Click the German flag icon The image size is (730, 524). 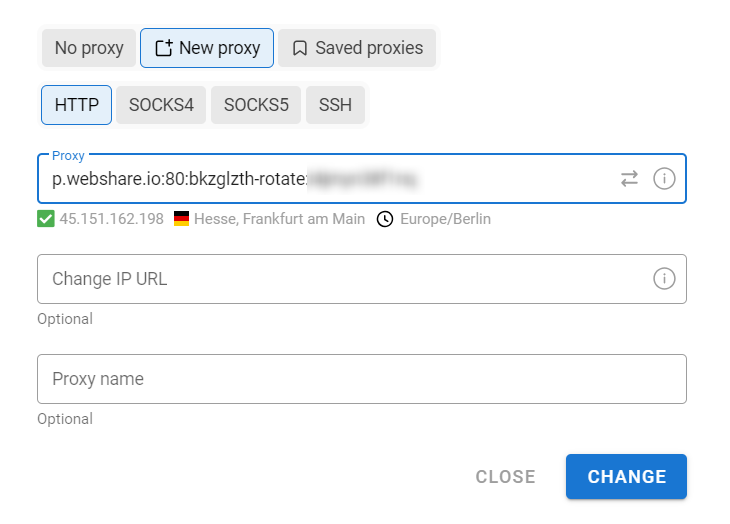[x=181, y=219]
